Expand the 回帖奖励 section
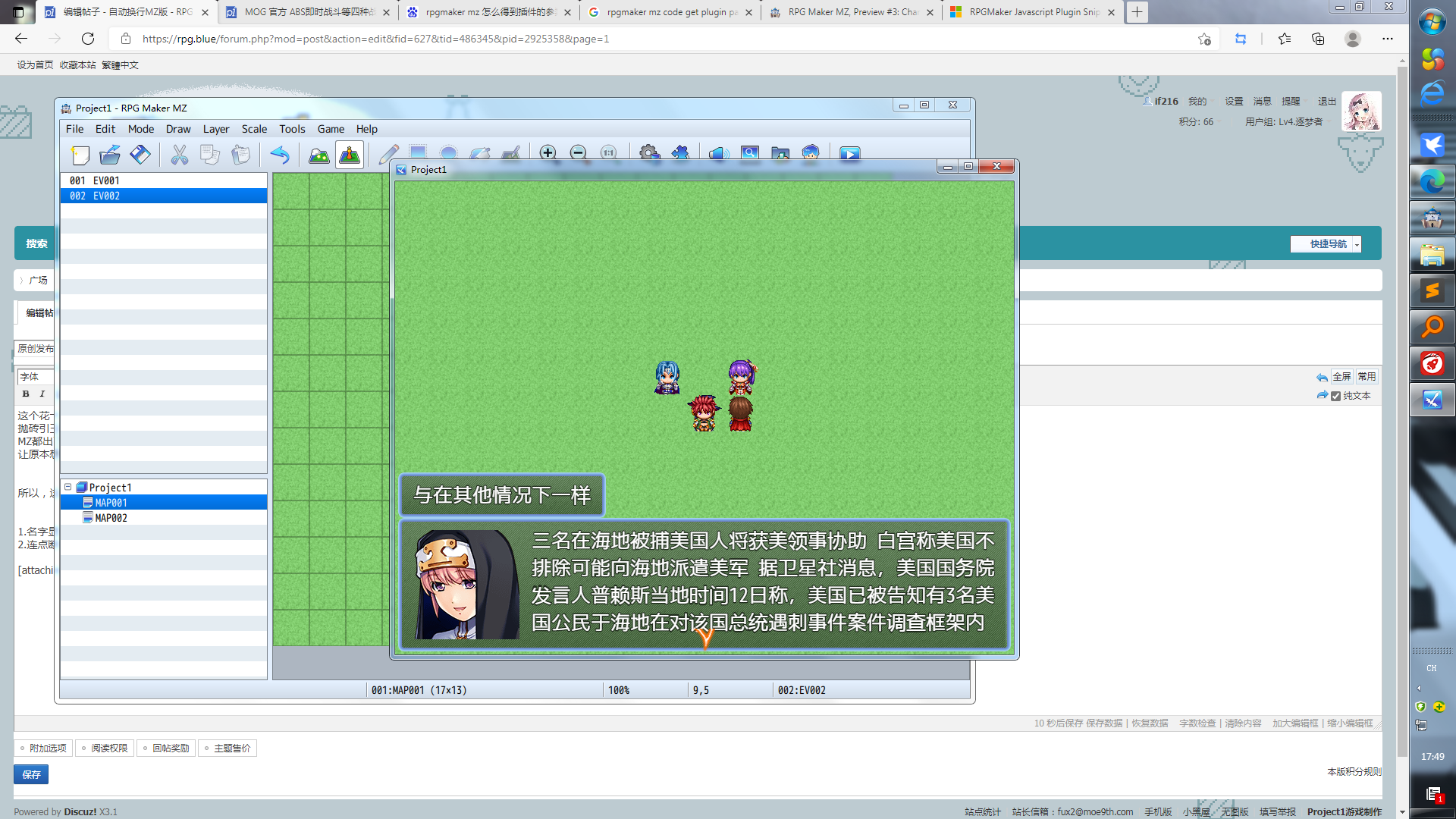The image size is (1456, 819). 166,748
